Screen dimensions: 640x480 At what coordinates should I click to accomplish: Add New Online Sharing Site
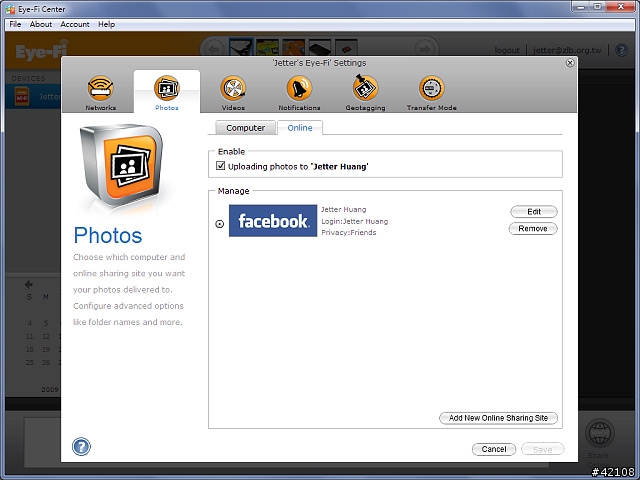[498, 418]
